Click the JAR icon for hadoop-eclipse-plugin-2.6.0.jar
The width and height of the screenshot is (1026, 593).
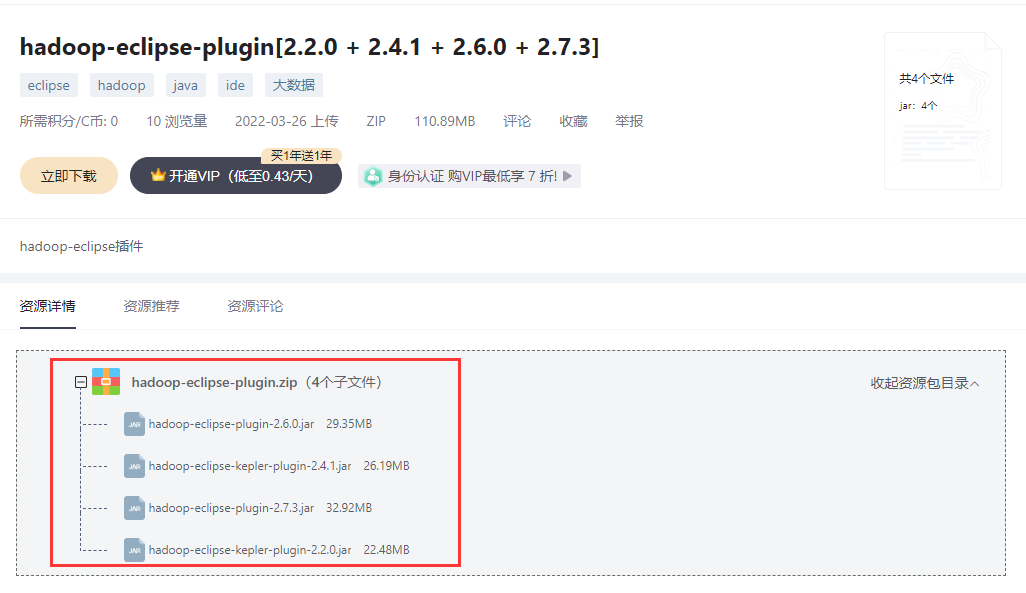134,424
